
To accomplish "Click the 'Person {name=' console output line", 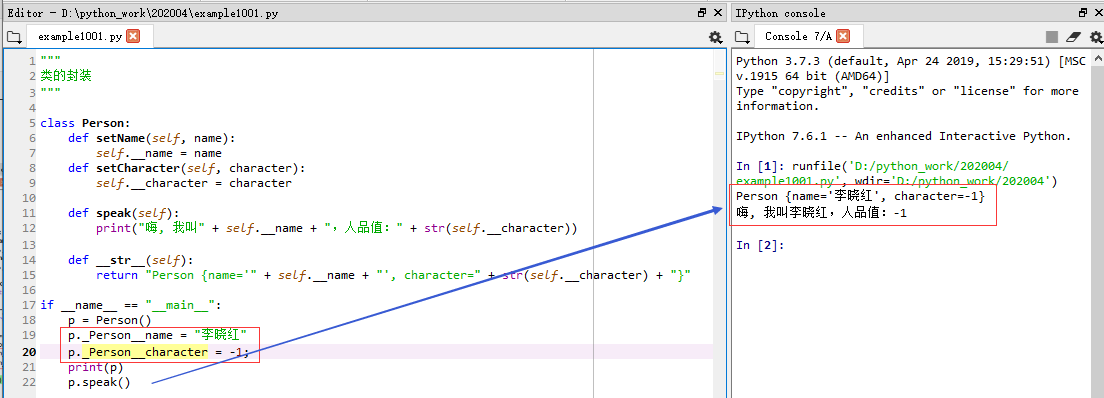I will [860, 196].
